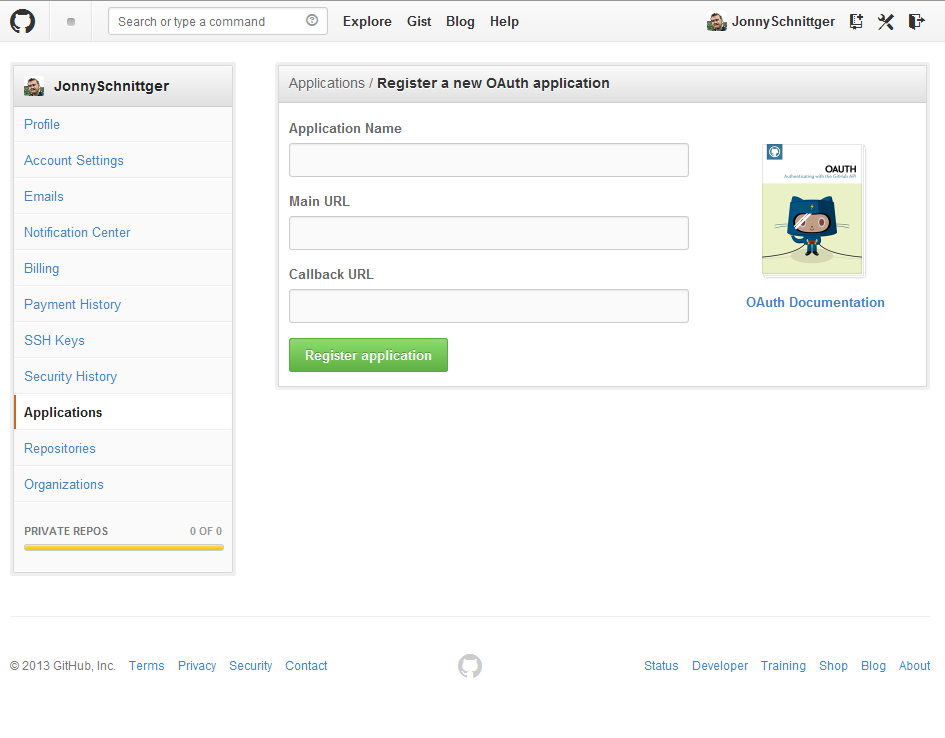Image resolution: width=945 pixels, height=738 pixels.
Task: Open the Security History tab
Action: [x=123, y=377]
